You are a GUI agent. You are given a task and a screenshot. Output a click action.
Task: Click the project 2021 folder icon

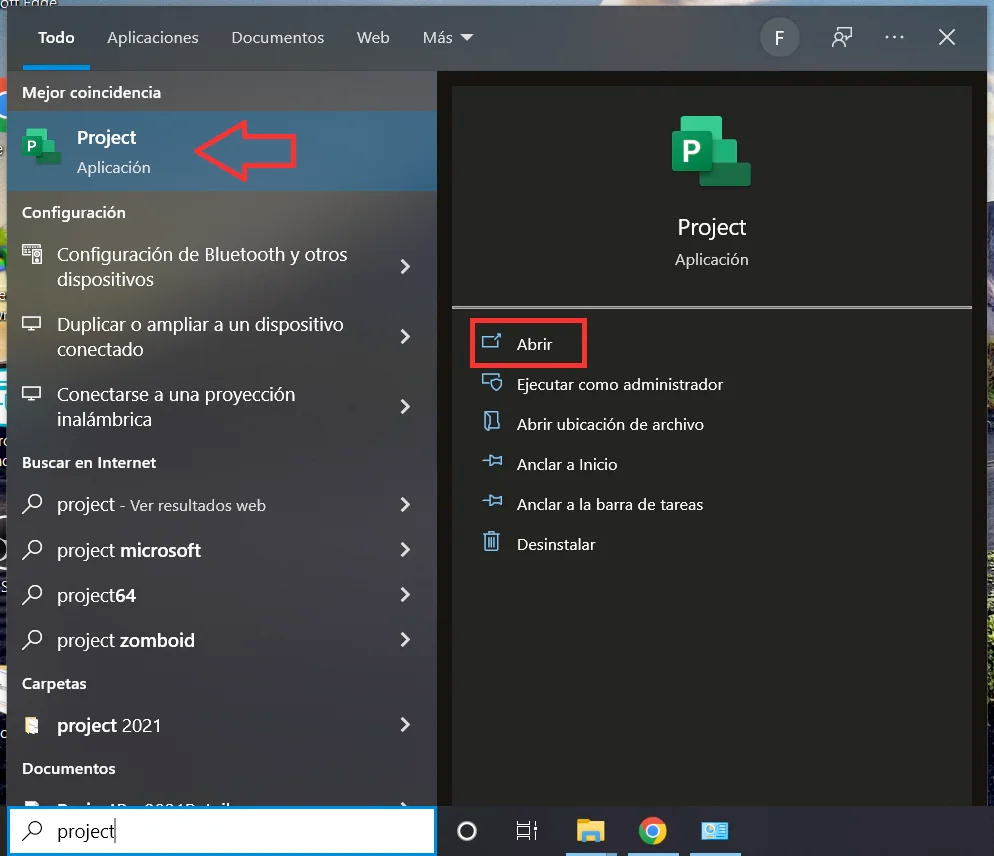pyautogui.click(x=32, y=725)
